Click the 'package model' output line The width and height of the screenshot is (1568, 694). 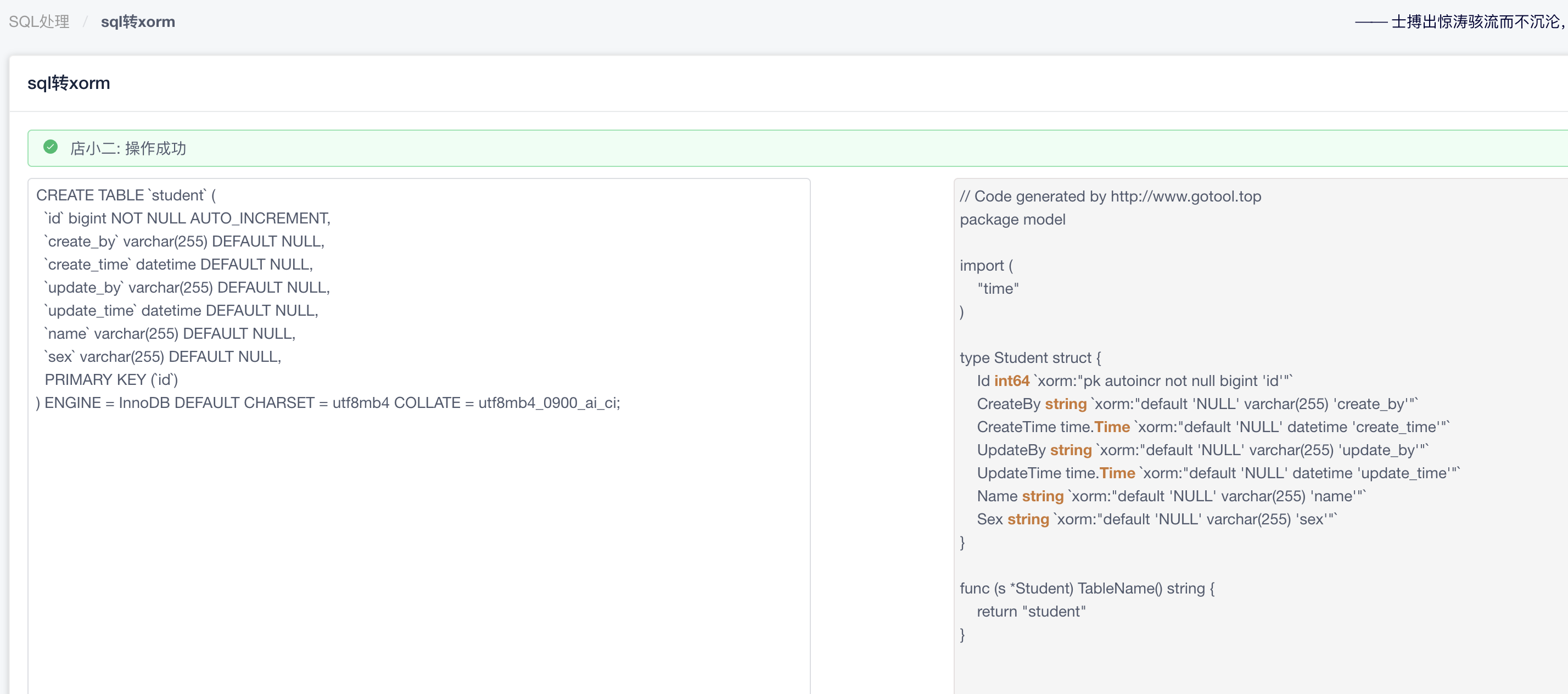tap(1012, 220)
